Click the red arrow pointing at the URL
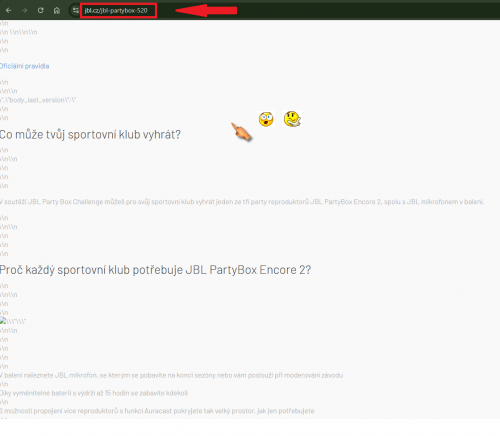 point(206,10)
